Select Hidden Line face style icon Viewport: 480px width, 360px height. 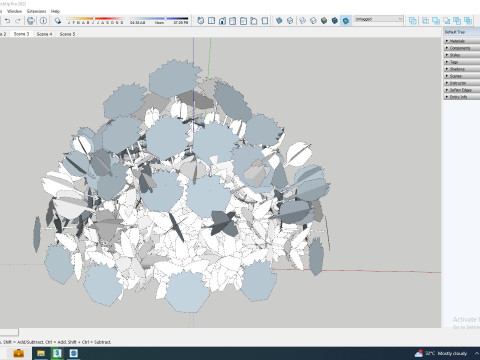313,21
